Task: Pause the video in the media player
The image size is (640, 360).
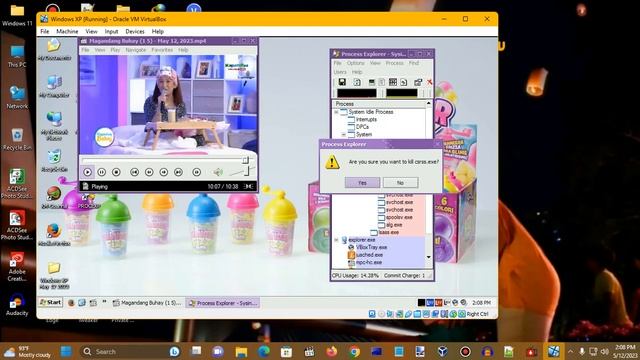Action: tap(102, 172)
